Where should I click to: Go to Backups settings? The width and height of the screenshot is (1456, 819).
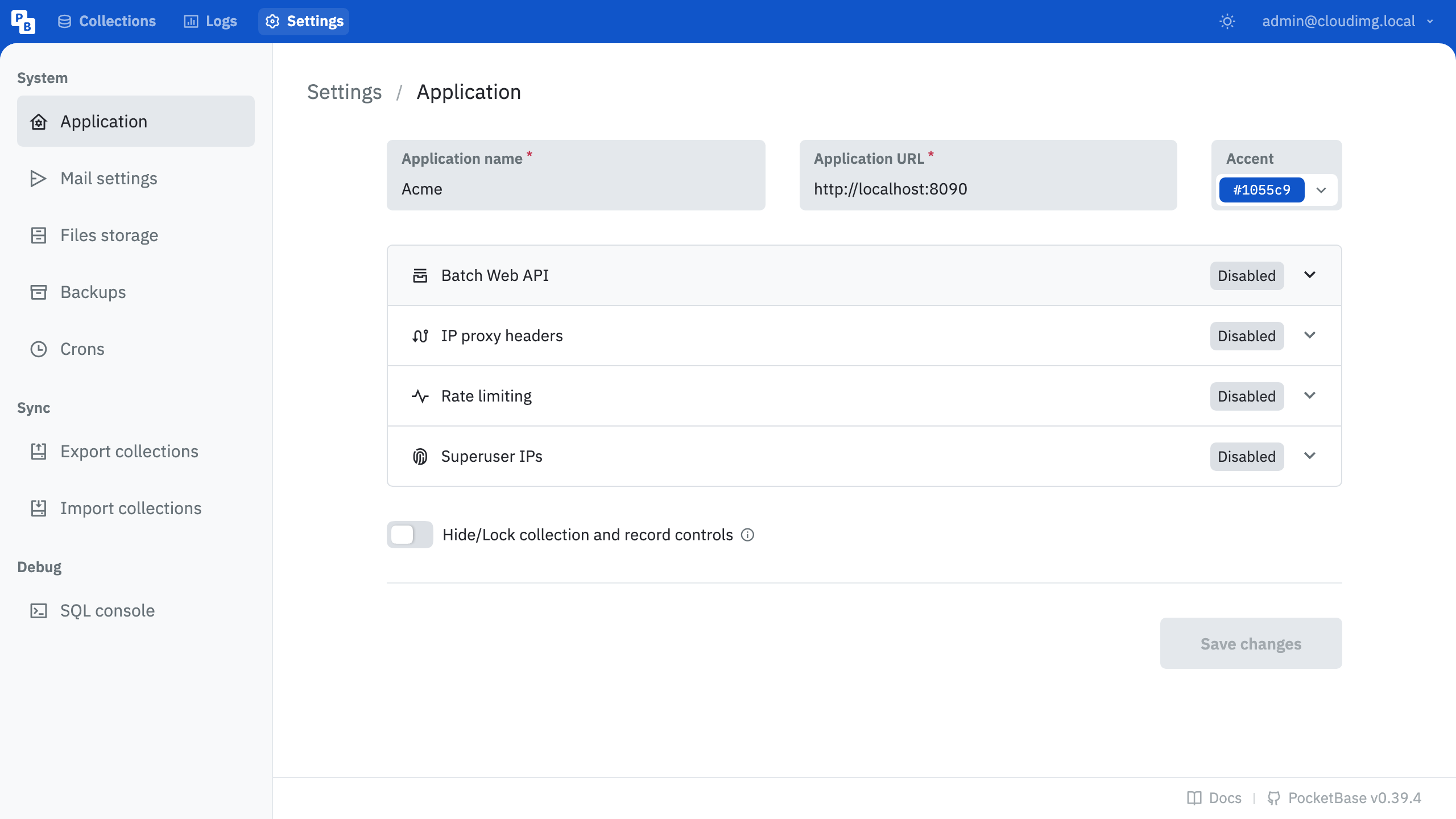(x=136, y=292)
